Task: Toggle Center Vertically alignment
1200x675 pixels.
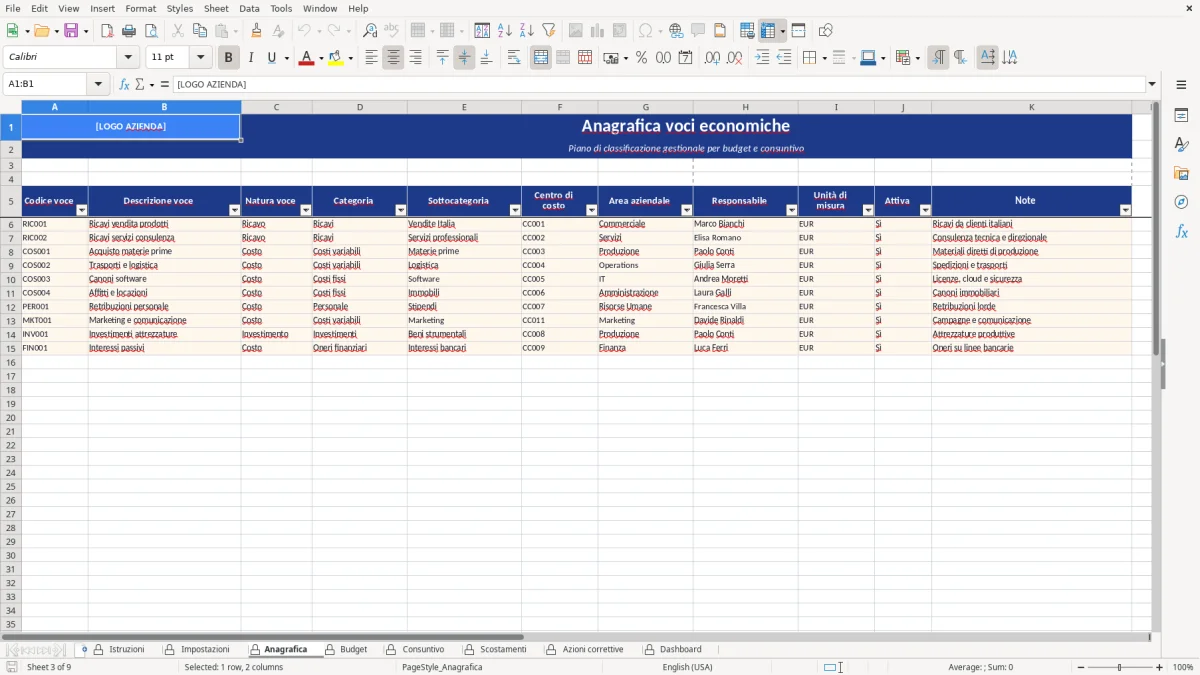Action: point(464,58)
